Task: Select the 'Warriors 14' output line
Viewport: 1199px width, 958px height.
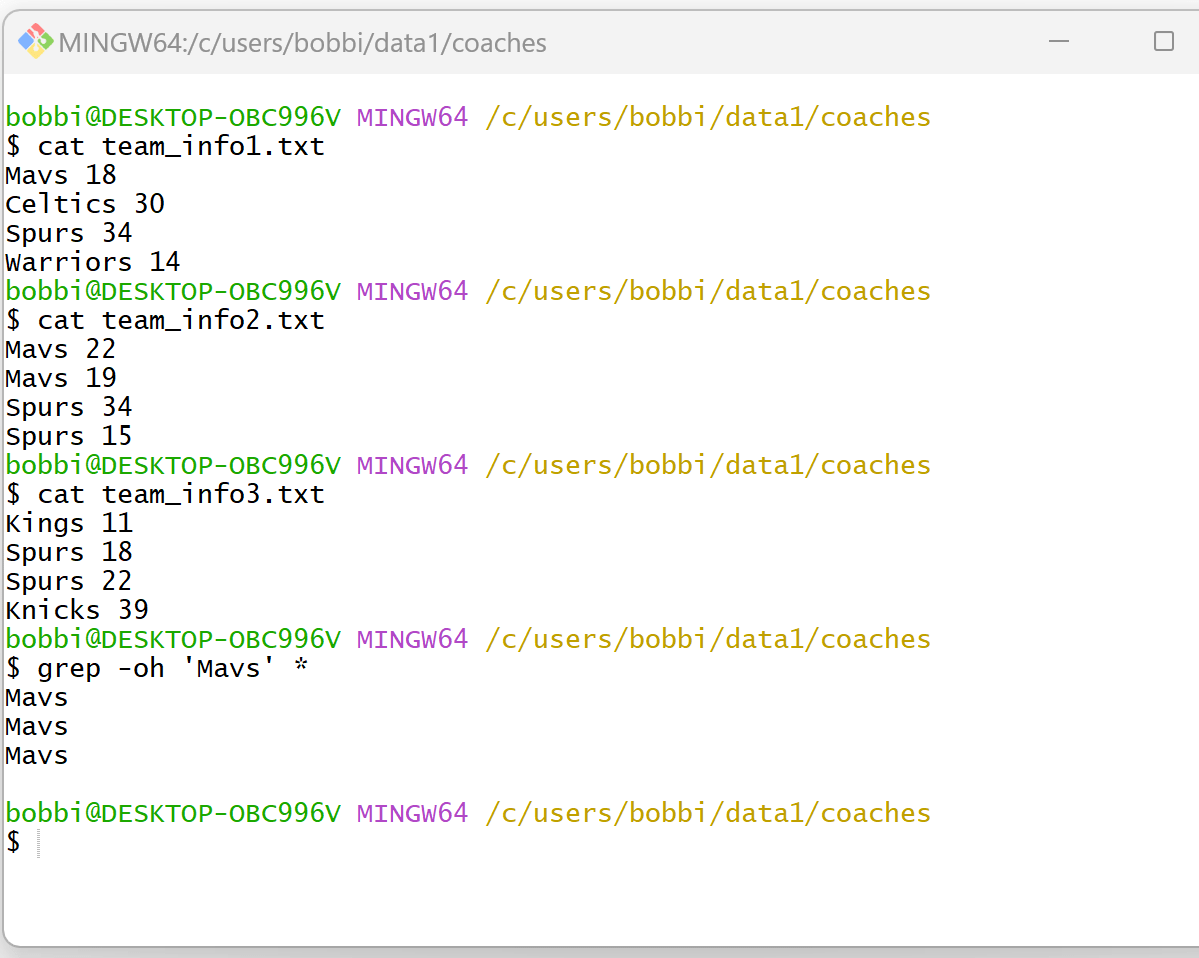Action: tap(93, 262)
